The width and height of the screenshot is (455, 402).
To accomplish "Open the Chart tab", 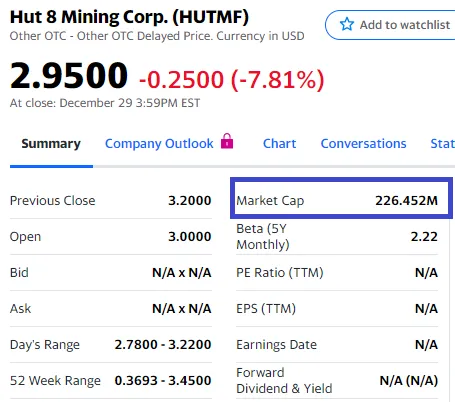I will point(279,144).
